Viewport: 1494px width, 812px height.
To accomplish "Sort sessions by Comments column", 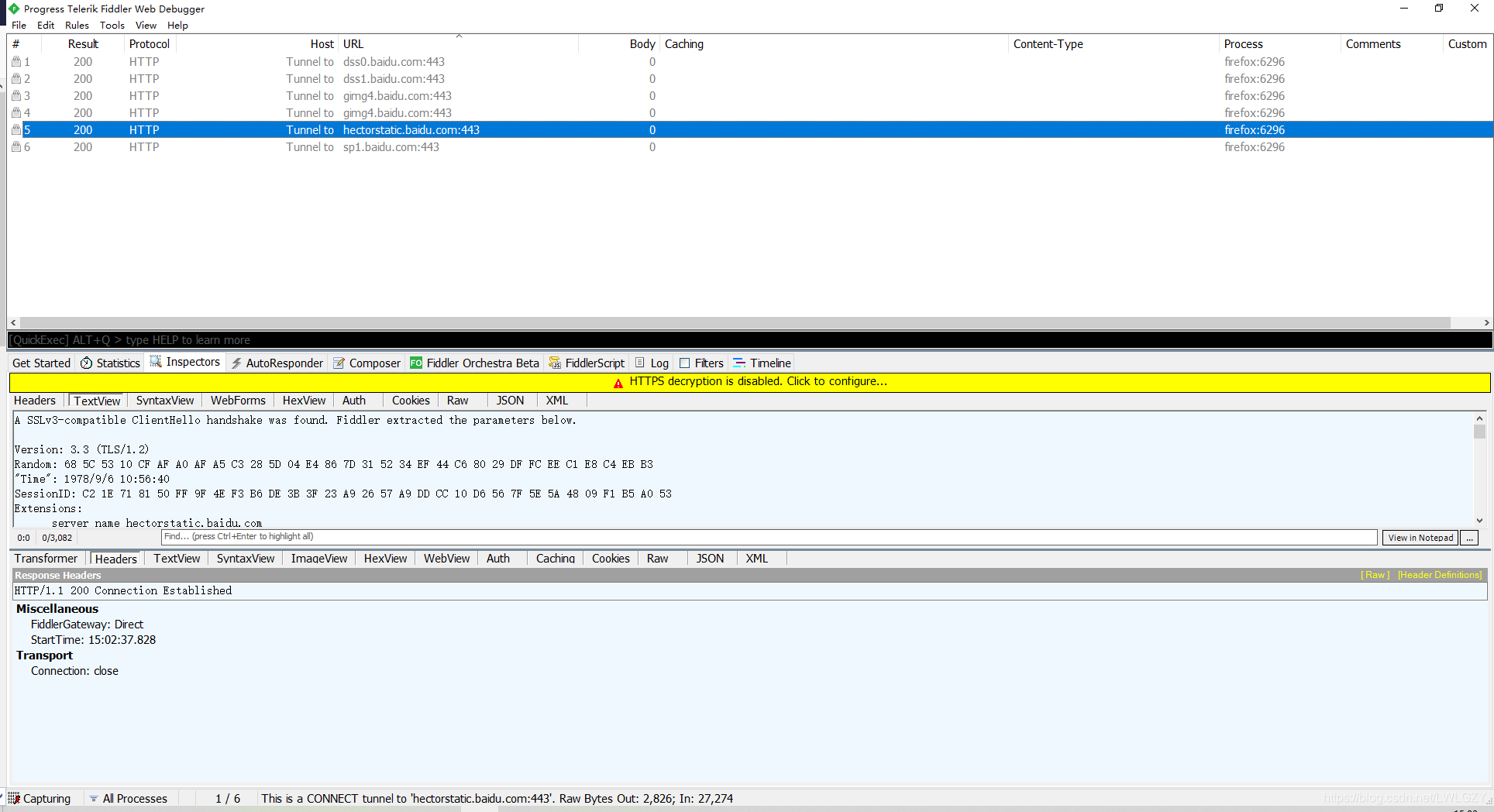I will [x=1390, y=44].
